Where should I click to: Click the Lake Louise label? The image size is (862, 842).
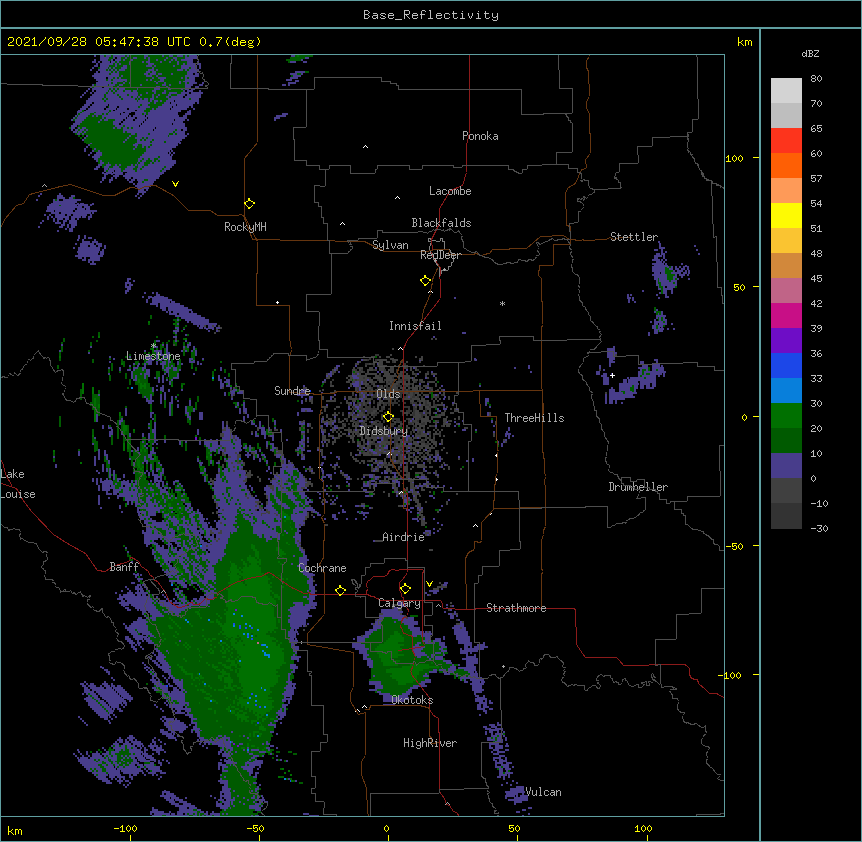18,484
